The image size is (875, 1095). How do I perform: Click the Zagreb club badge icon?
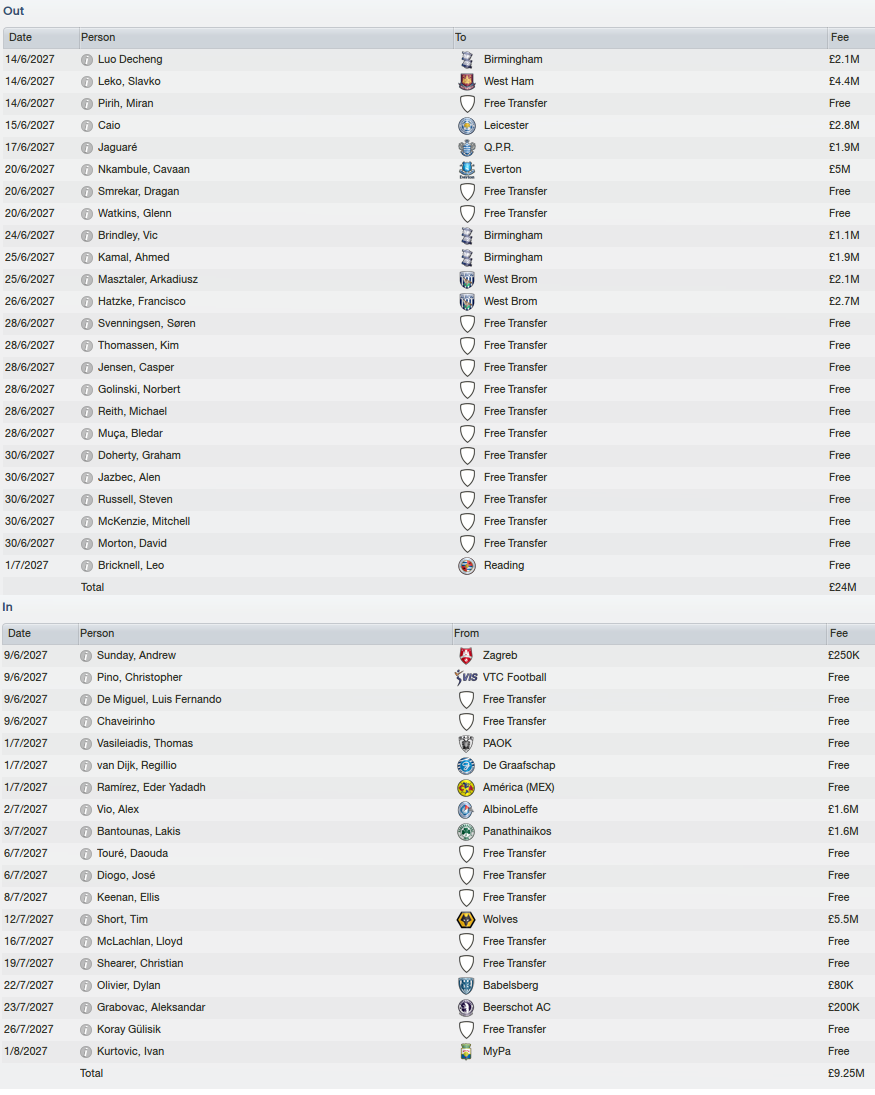[x=466, y=656]
